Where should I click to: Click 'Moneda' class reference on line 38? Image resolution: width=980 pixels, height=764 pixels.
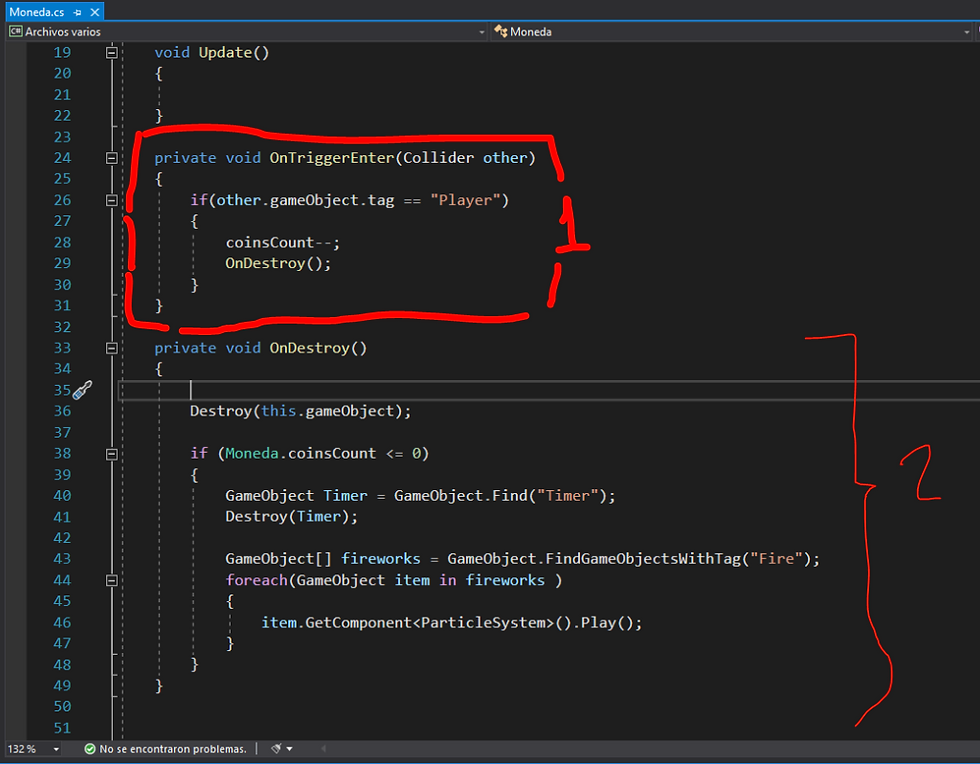click(251, 453)
